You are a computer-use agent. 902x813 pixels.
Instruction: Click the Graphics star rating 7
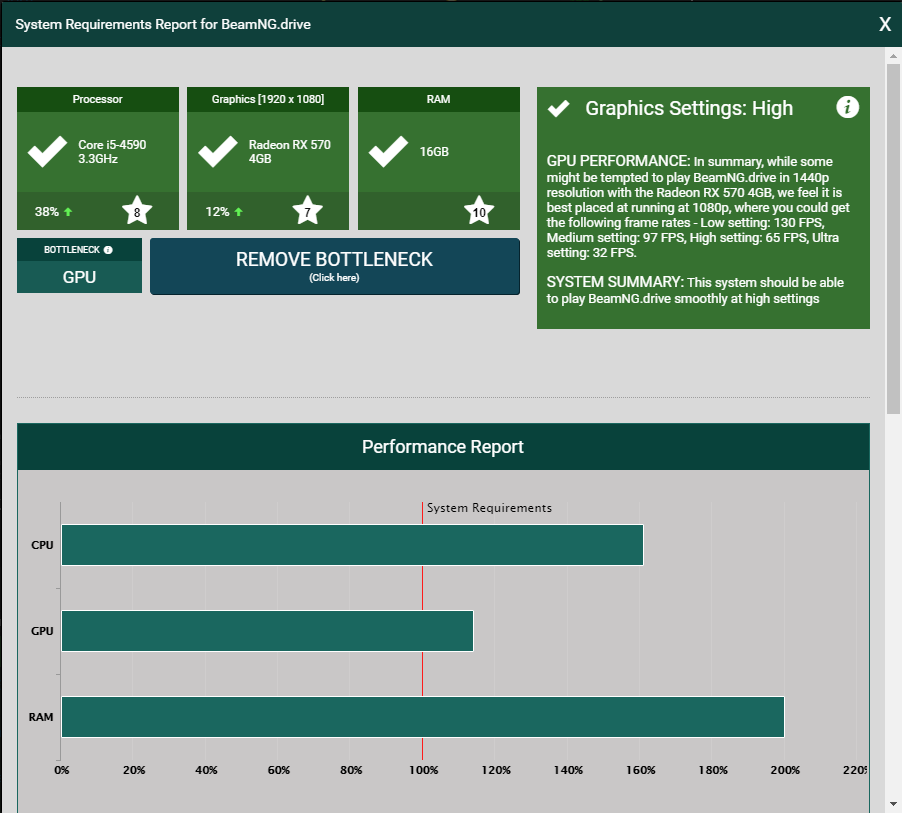pos(307,211)
